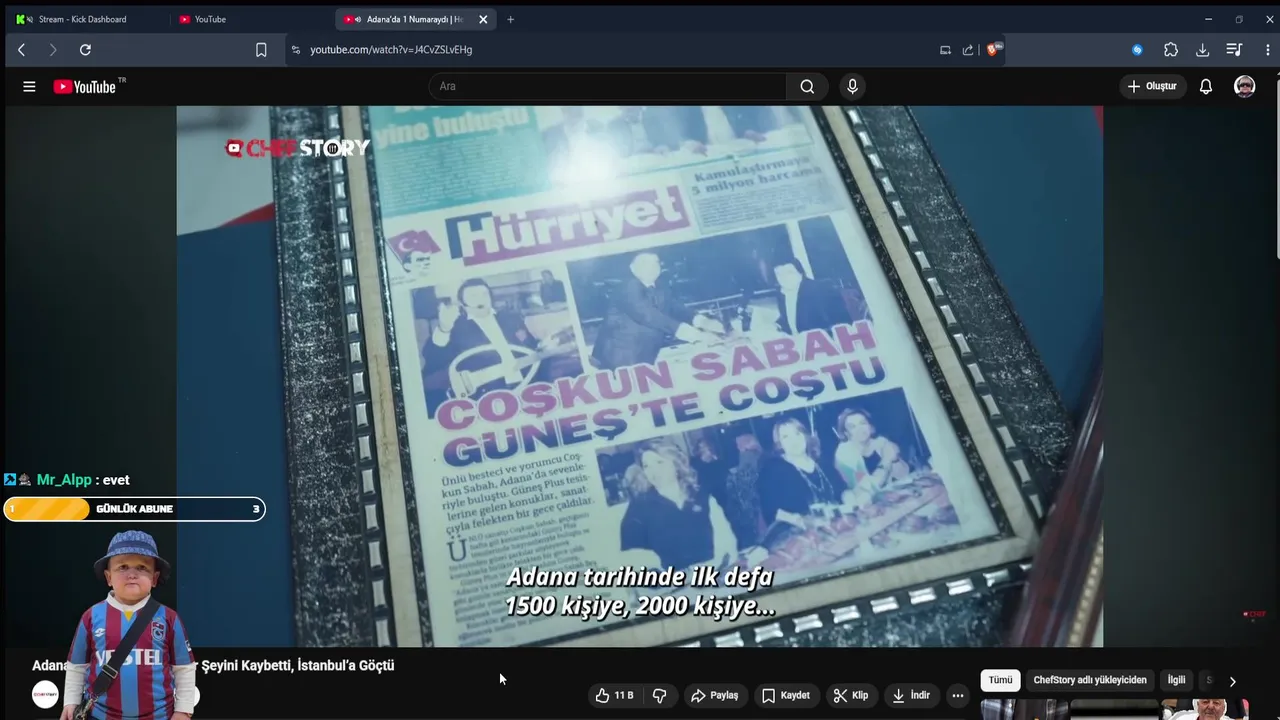Reload the current page
This screenshot has height=720, width=1280.
[x=85, y=50]
